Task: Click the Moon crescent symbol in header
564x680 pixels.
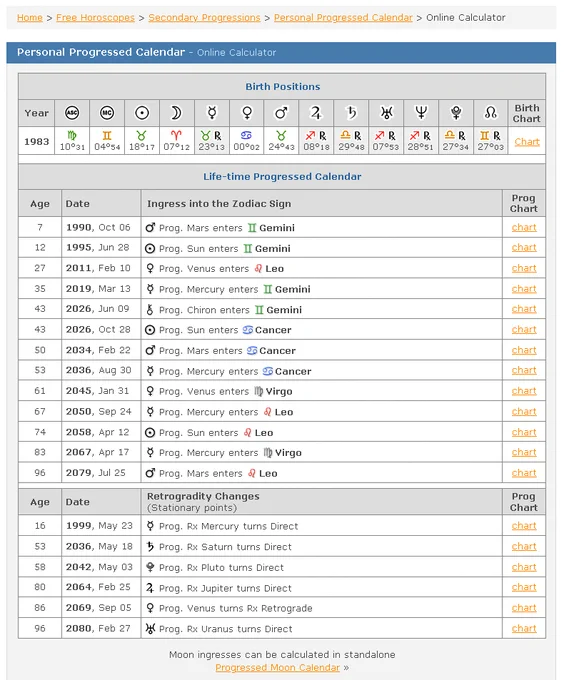Action: click(176, 113)
